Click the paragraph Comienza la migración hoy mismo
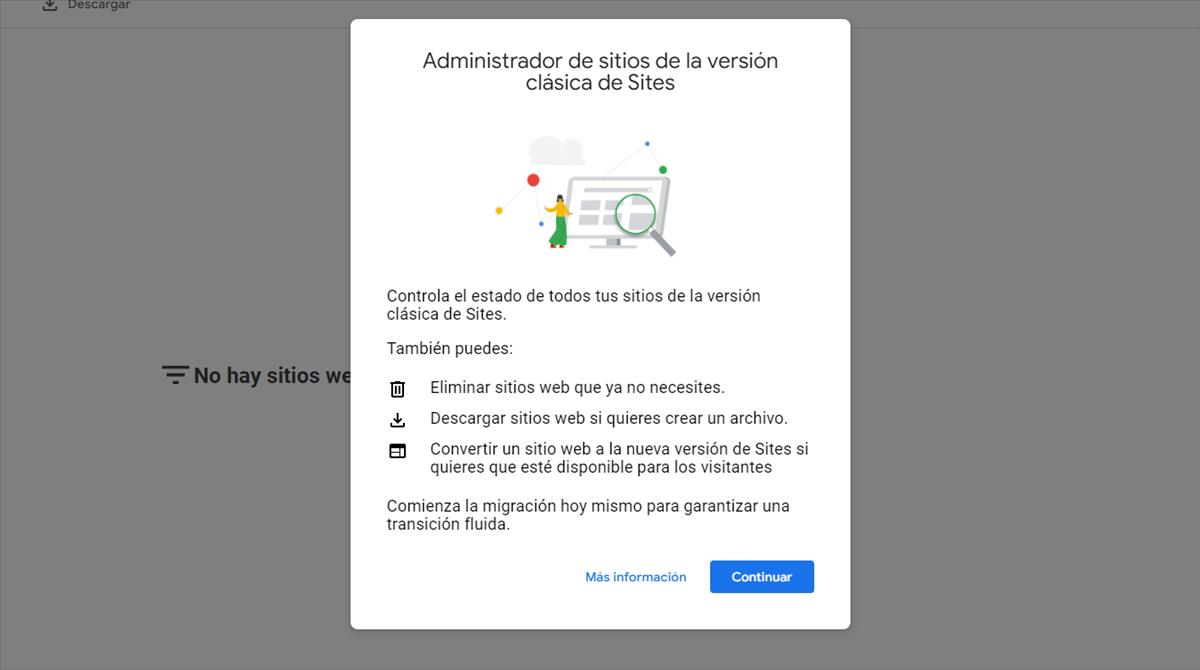1200x670 pixels. (588, 515)
